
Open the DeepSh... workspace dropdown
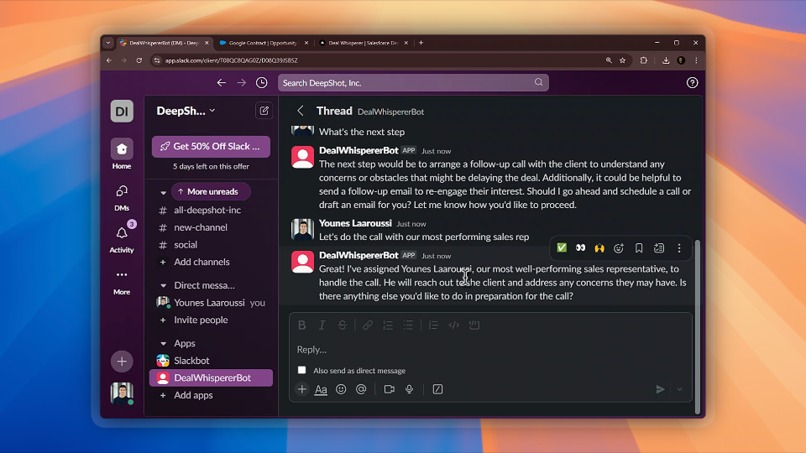click(x=186, y=111)
